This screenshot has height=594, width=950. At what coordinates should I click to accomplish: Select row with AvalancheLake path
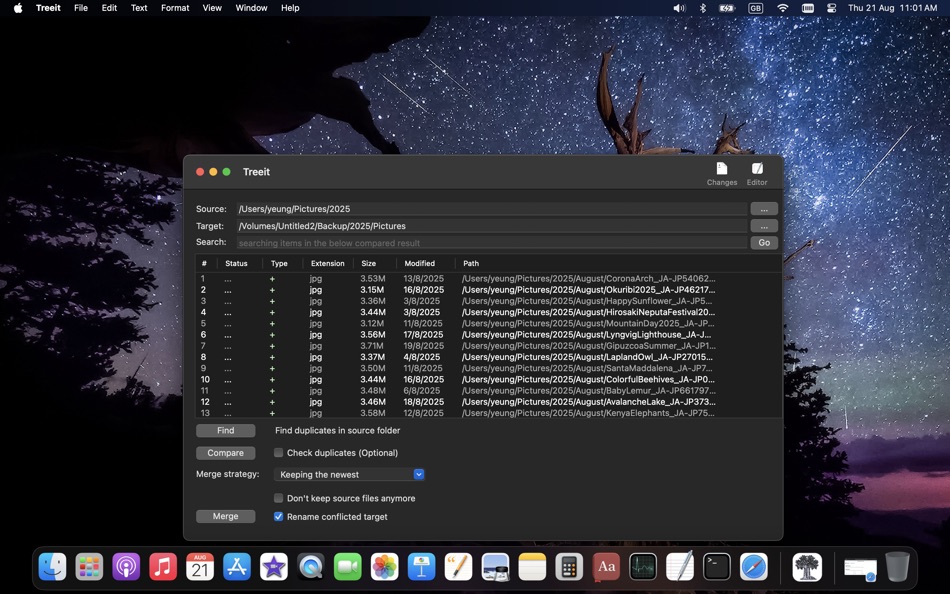tap(488, 402)
